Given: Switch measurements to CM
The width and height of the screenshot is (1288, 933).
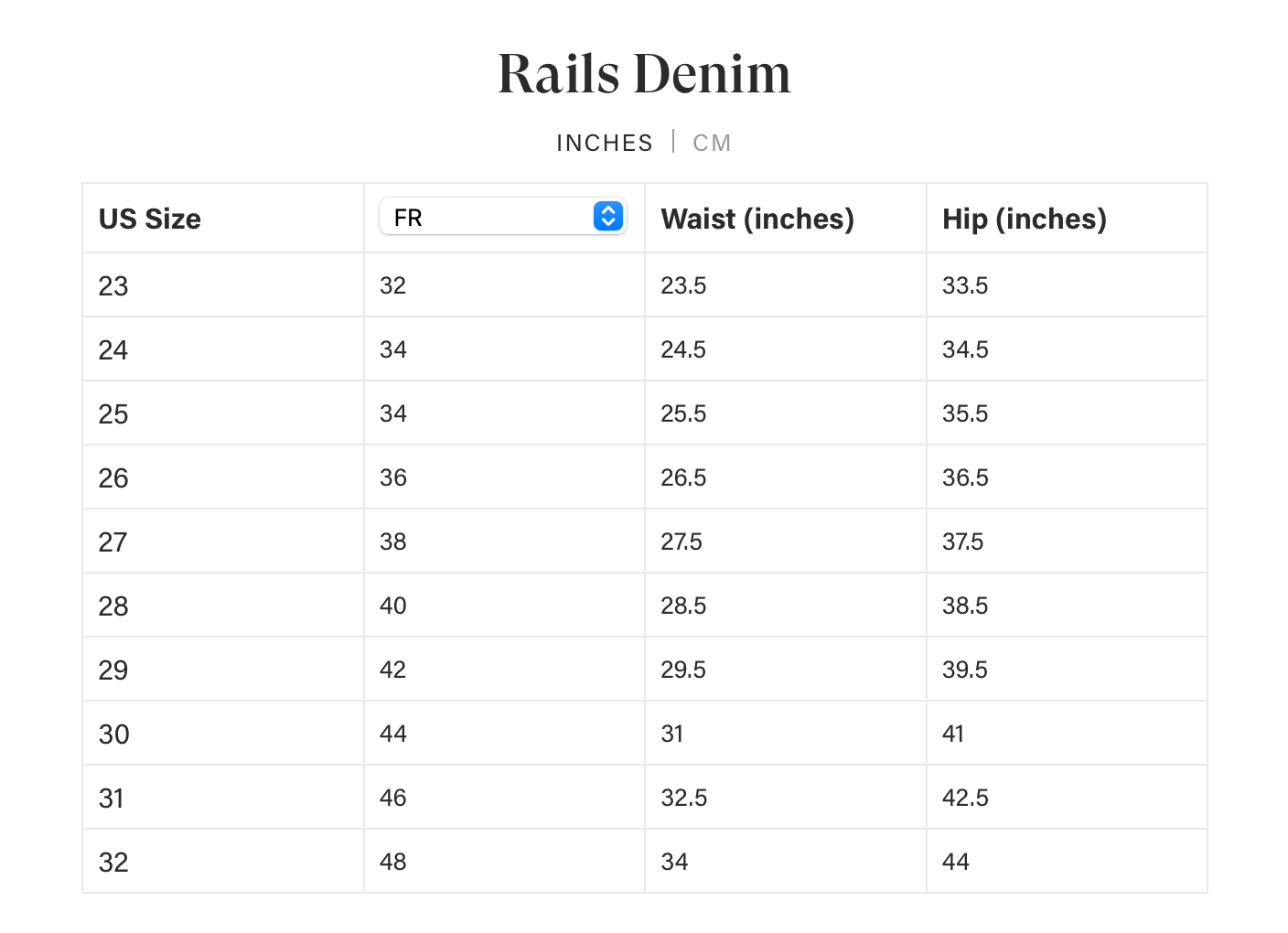Looking at the screenshot, I should pyautogui.click(x=712, y=143).
